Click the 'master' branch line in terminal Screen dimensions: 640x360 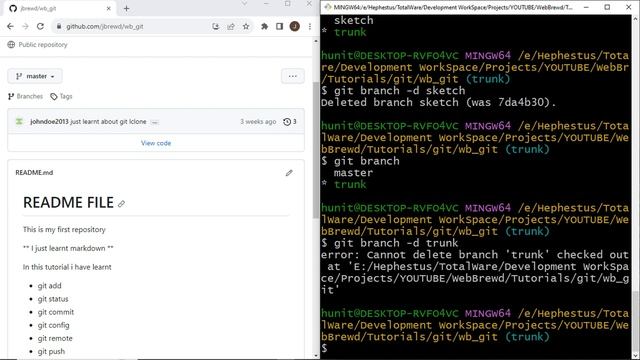353,173
